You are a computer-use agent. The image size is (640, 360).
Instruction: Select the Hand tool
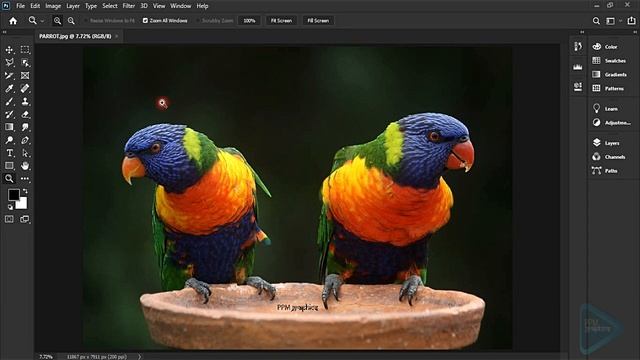25,166
